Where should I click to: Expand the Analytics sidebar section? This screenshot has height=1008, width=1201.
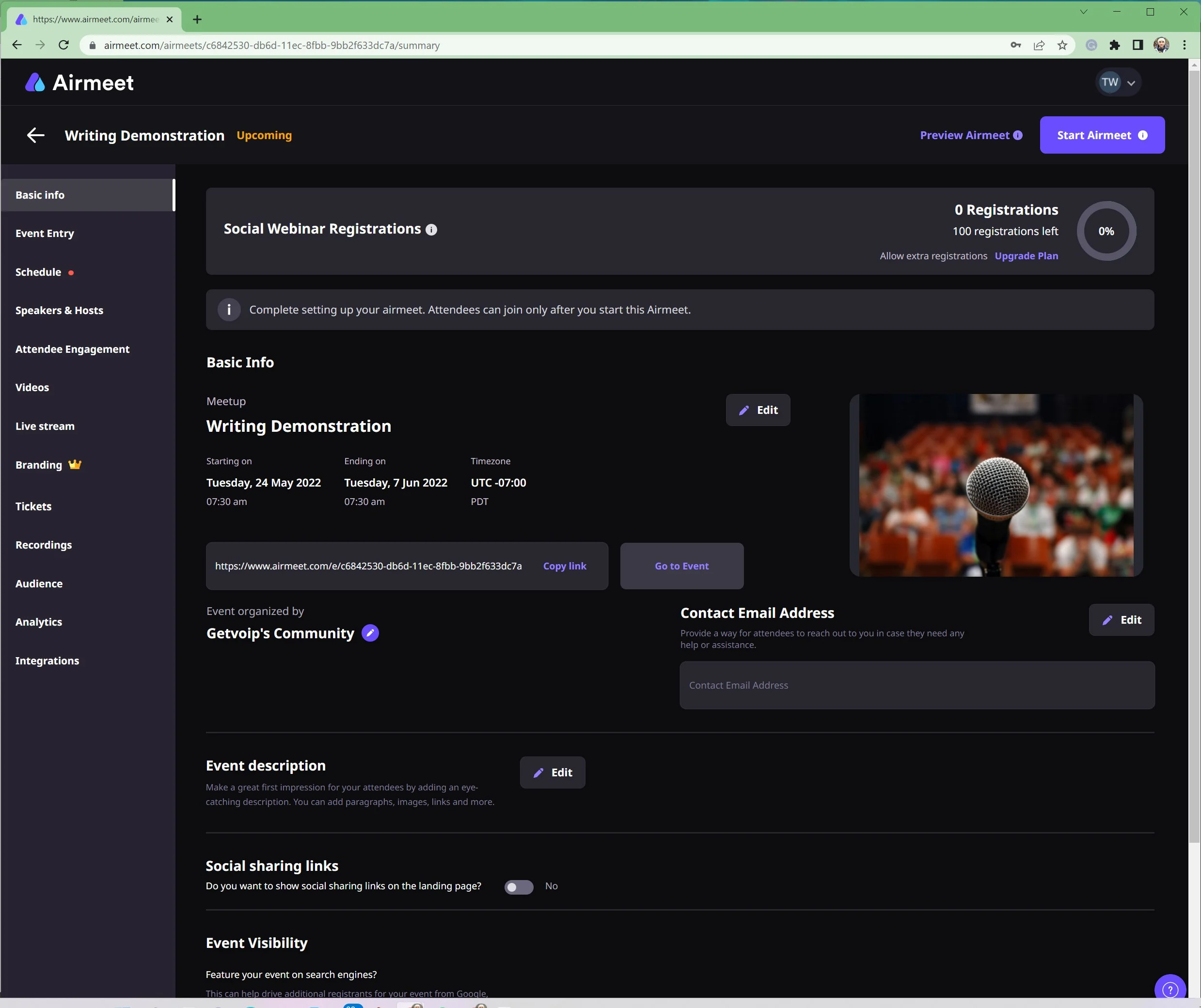(x=38, y=621)
